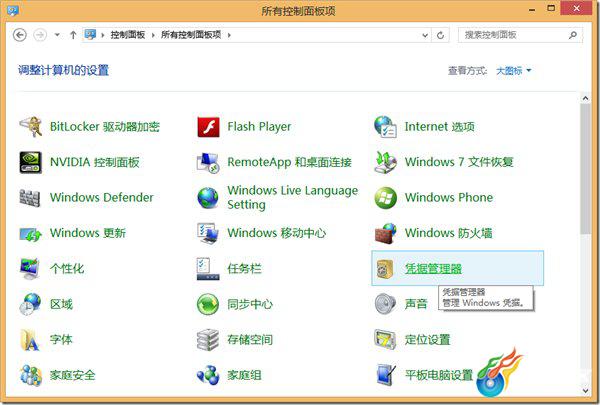Click the search magnifier button
The height and width of the screenshot is (405, 600).
[573, 35]
